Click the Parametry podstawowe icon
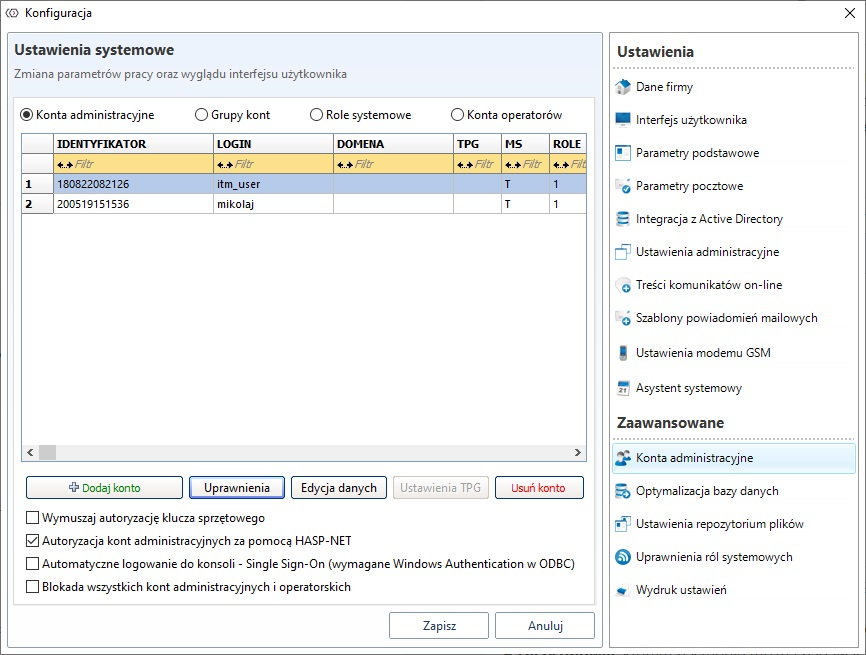 622,153
